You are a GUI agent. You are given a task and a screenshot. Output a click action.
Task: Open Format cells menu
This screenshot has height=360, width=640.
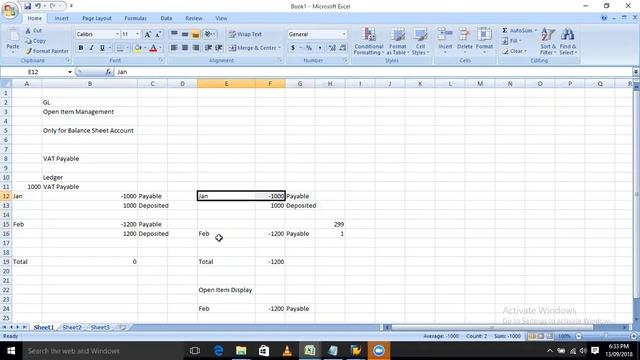(x=484, y=40)
